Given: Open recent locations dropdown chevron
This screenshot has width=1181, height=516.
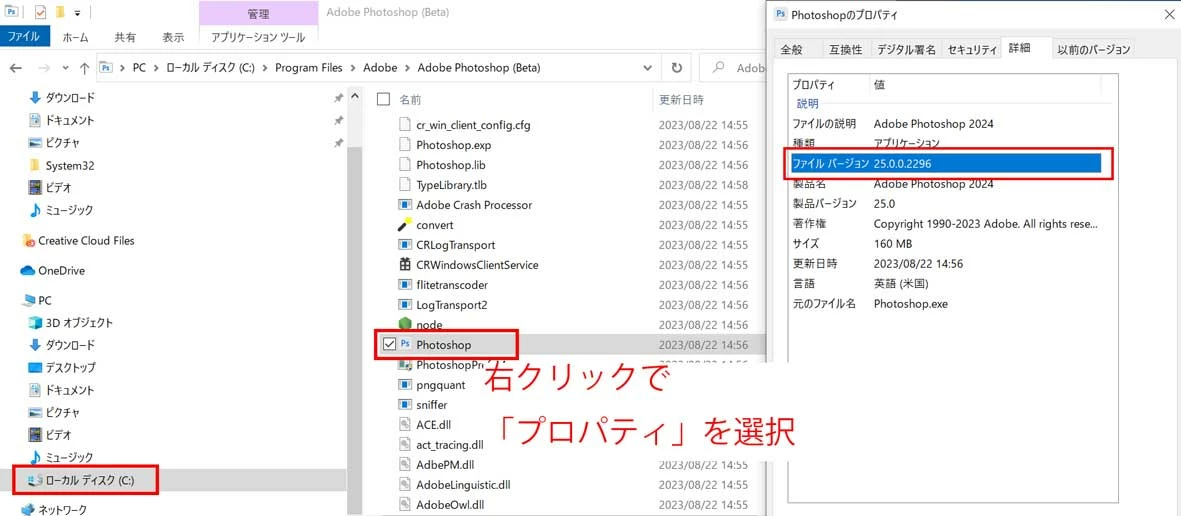Looking at the screenshot, I should 66,69.
